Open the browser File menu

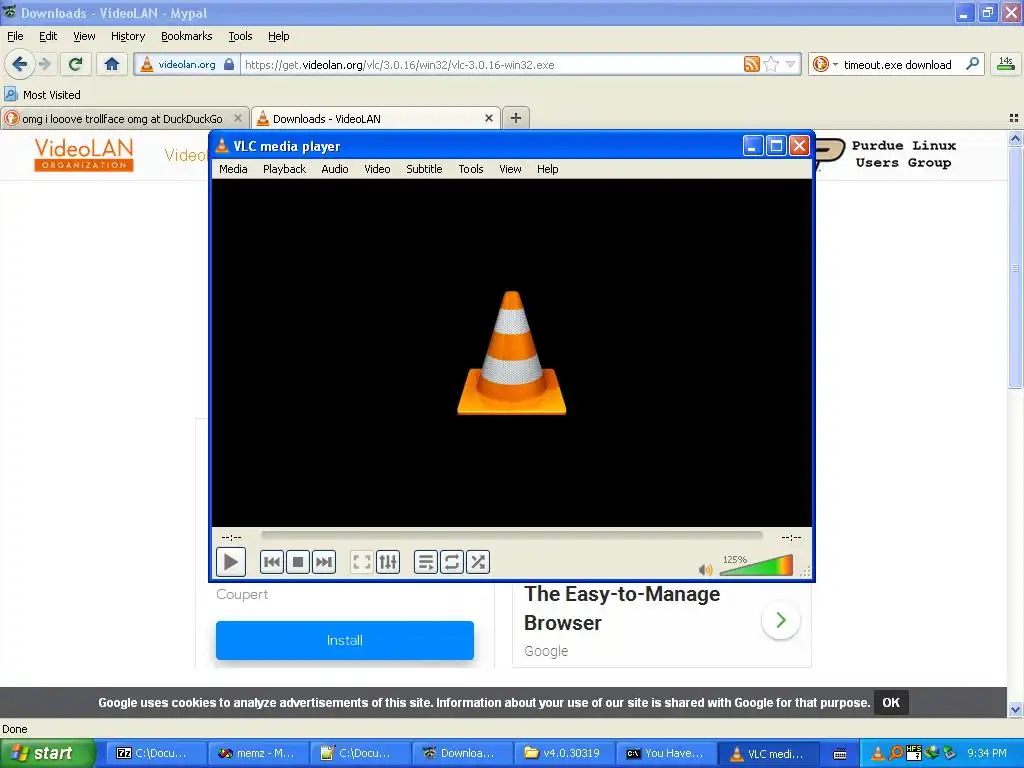15,37
